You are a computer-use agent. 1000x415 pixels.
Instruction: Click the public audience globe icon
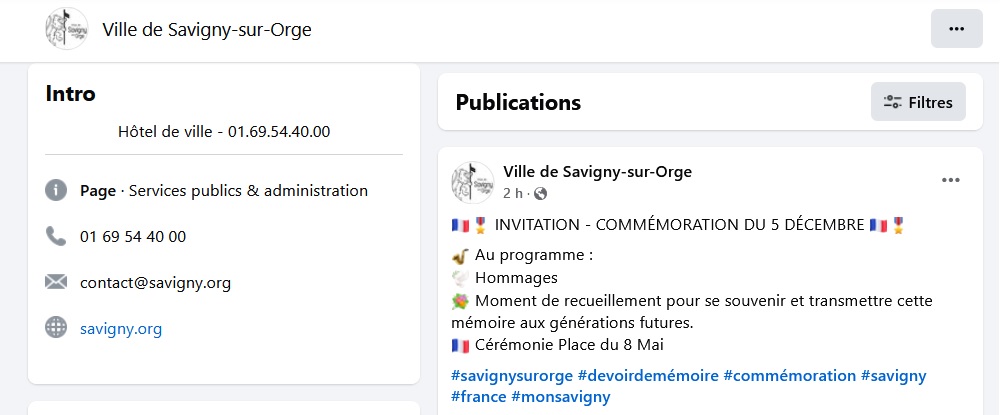coord(541,193)
